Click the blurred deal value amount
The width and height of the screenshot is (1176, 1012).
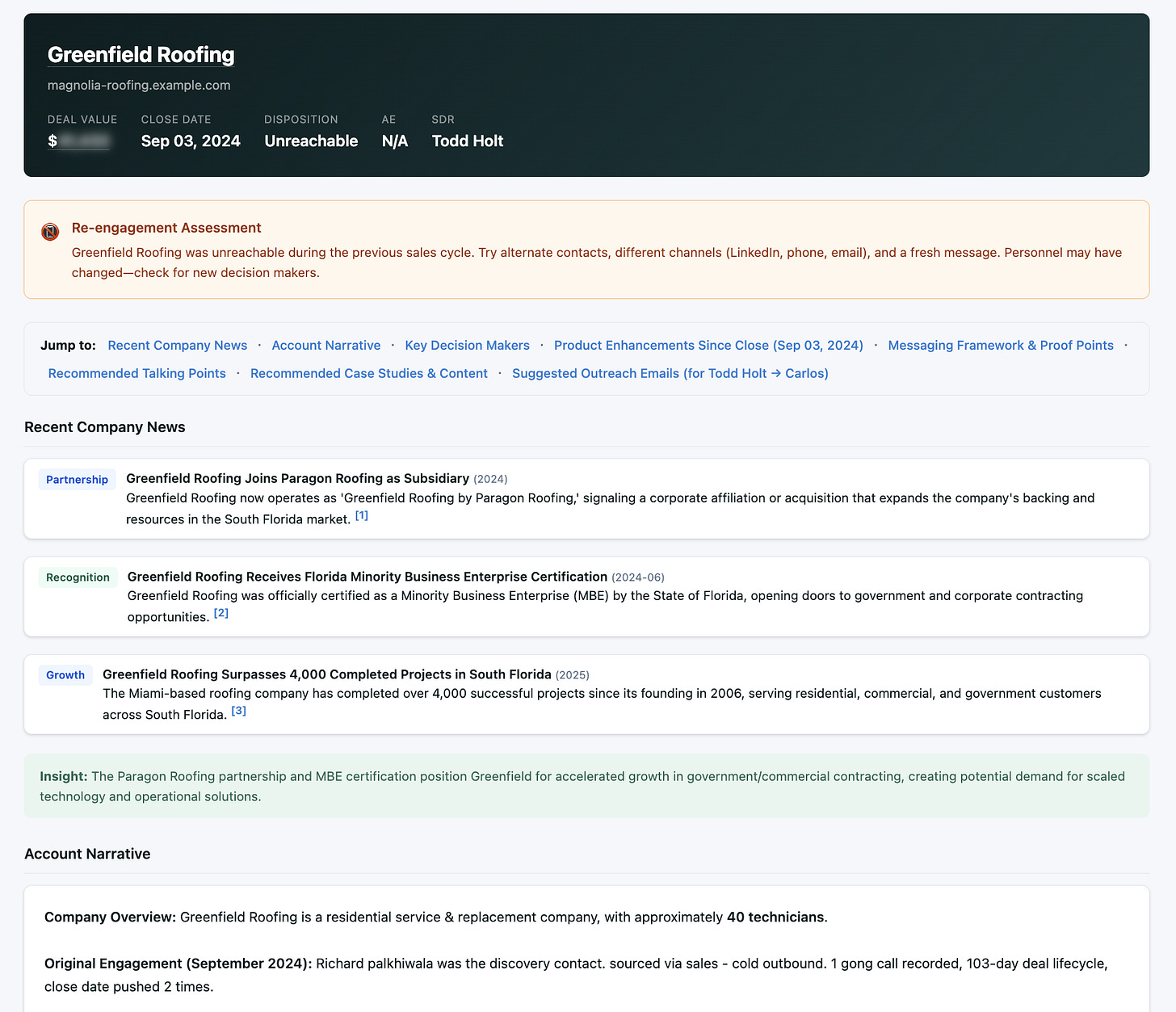pos(79,141)
